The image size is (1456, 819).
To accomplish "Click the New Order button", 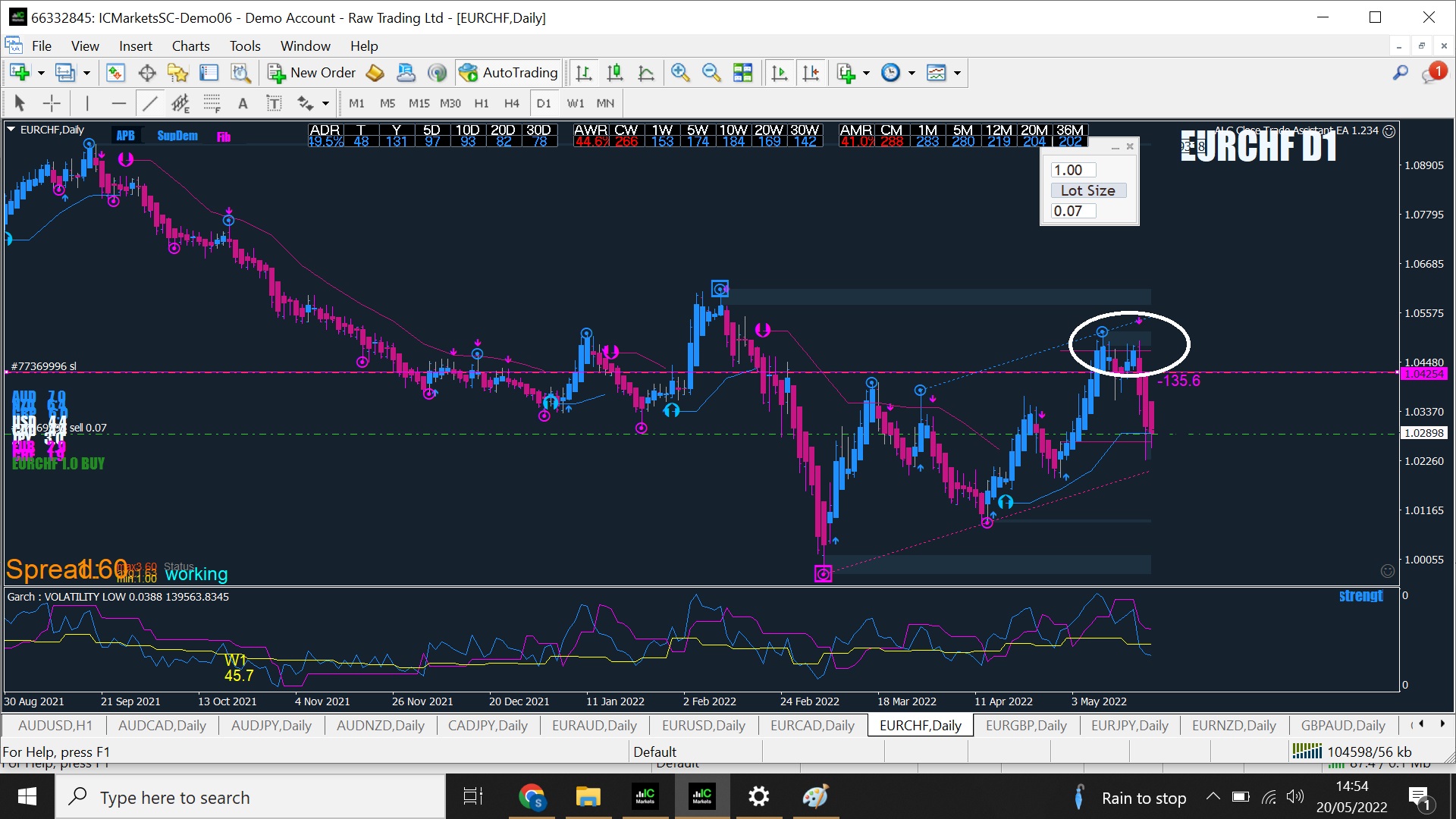I will tap(312, 73).
